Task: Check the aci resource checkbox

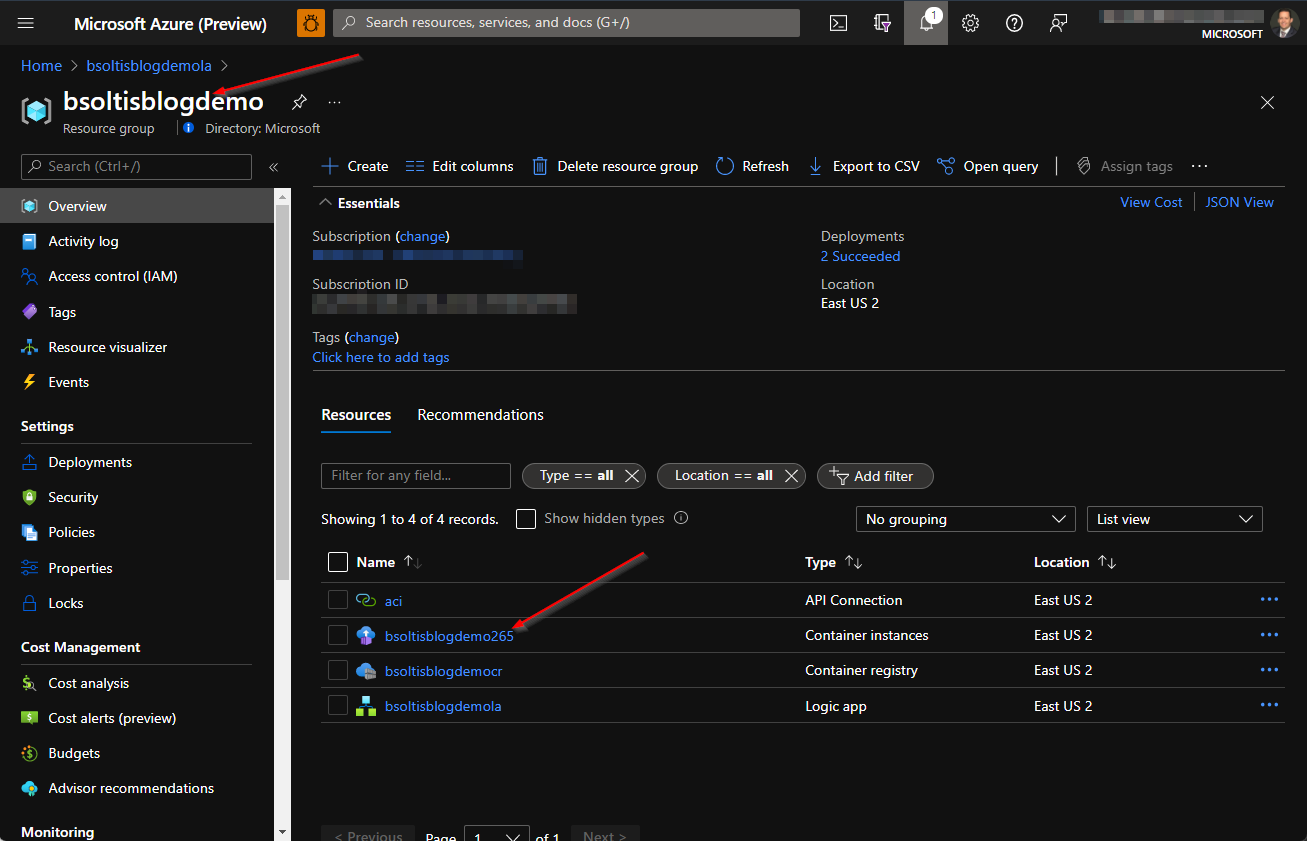Action: [337, 600]
